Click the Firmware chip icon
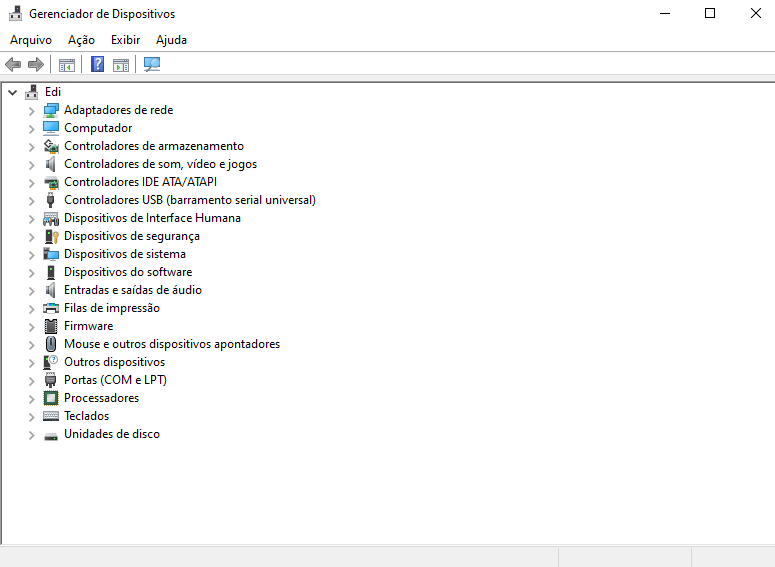This screenshot has width=775, height=567. pos(51,326)
